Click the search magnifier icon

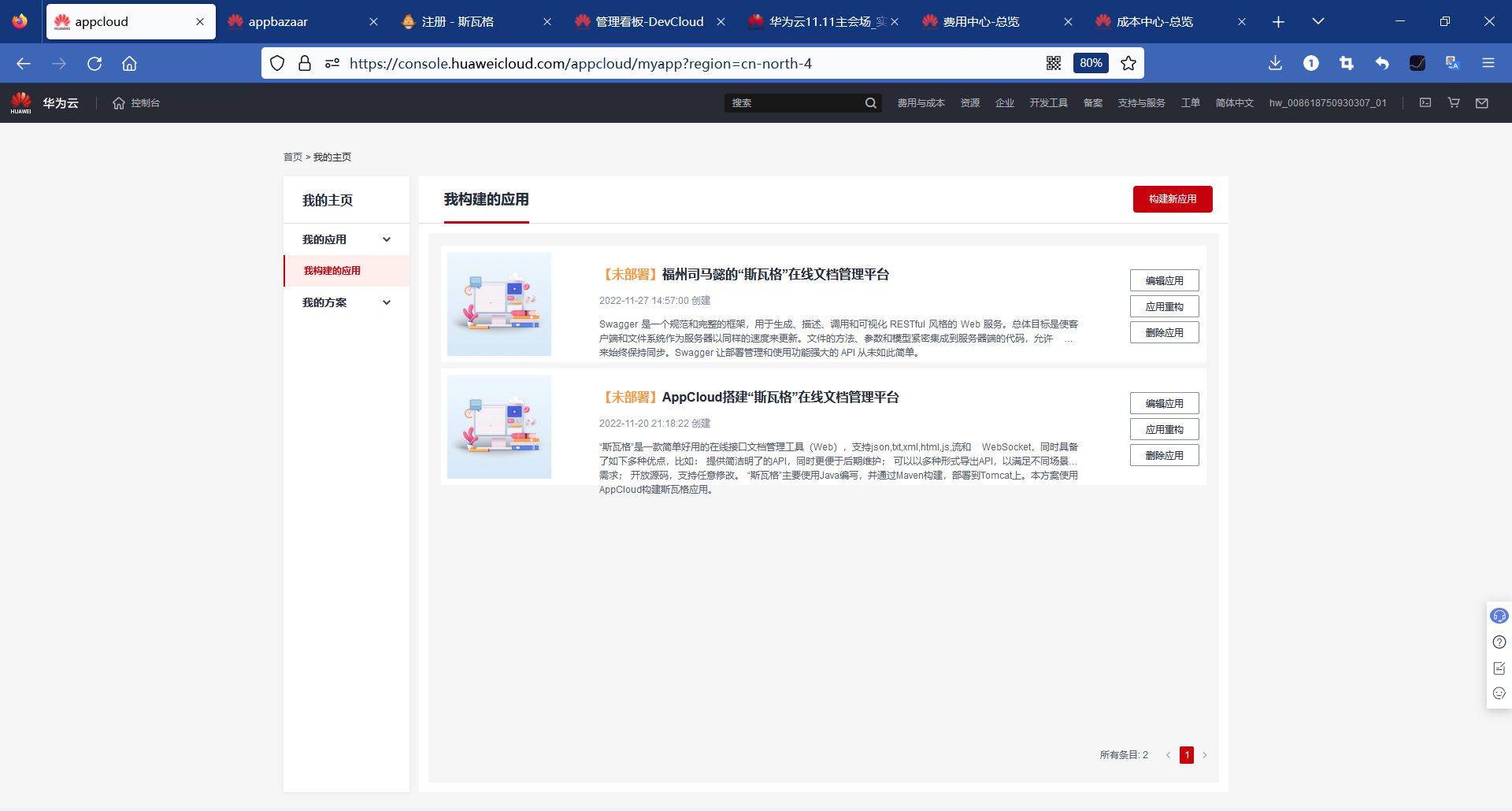click(870, 103)
